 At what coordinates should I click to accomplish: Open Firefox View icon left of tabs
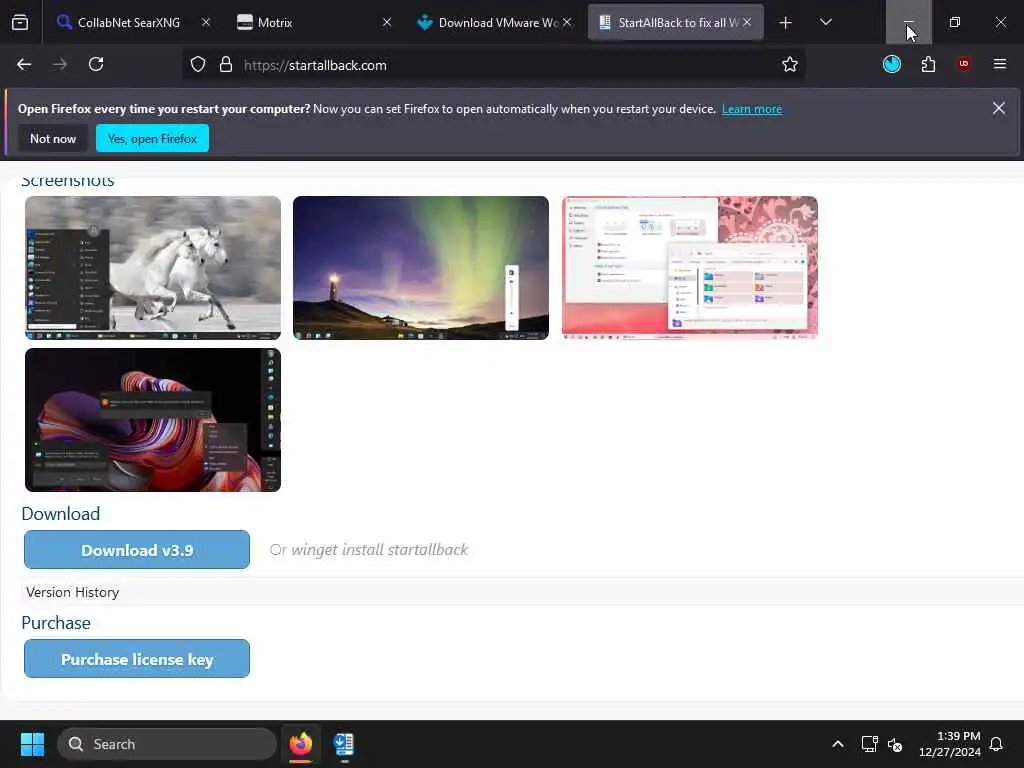point(20,22)
